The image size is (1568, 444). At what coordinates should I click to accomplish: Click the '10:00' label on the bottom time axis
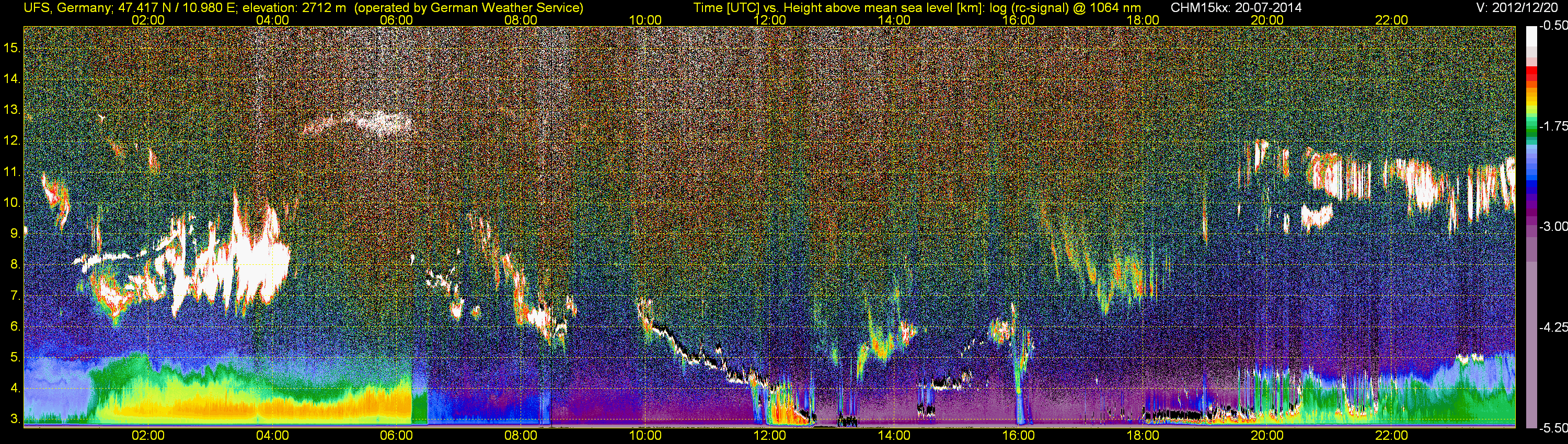click(645, 436)
